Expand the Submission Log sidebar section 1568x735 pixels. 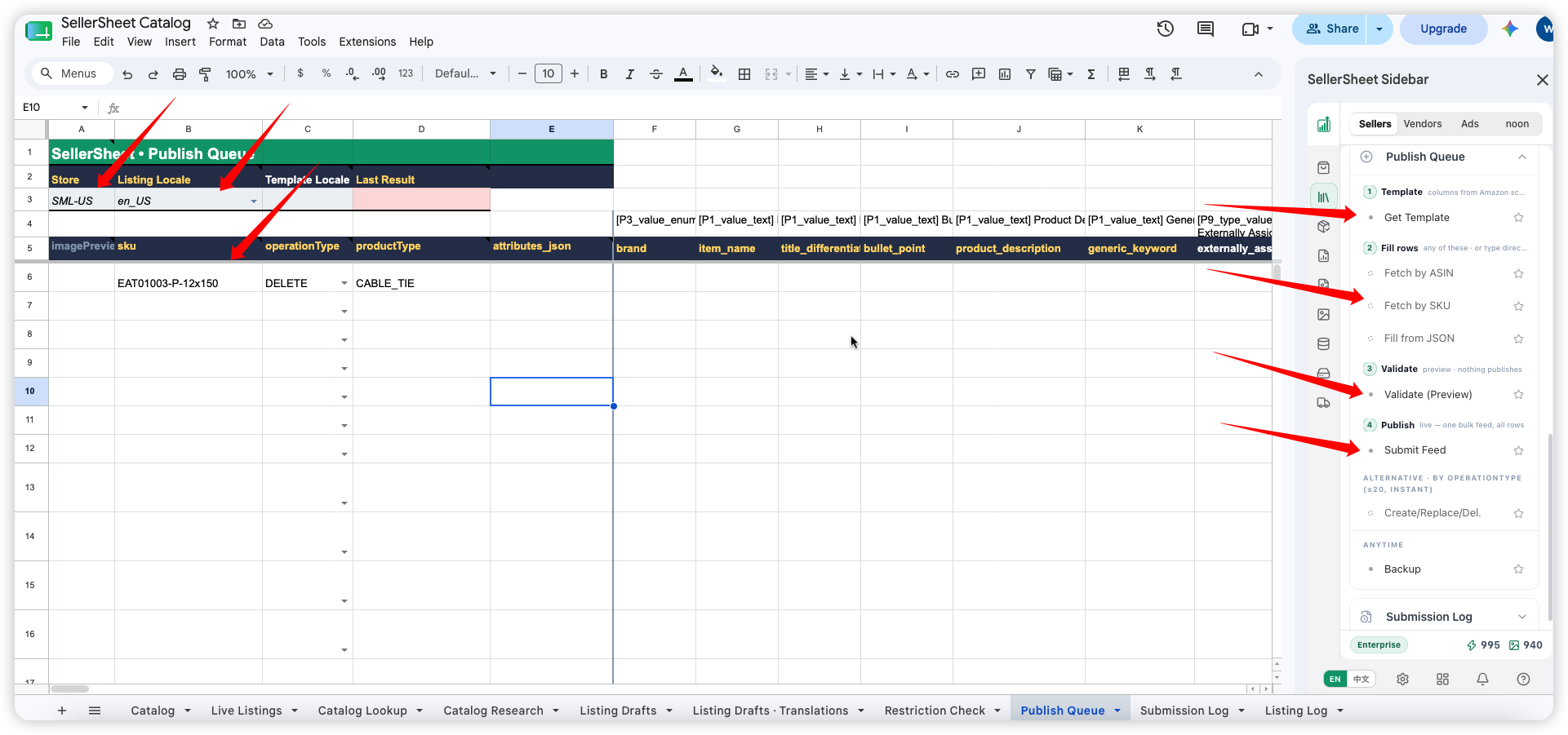[1522, 617]
